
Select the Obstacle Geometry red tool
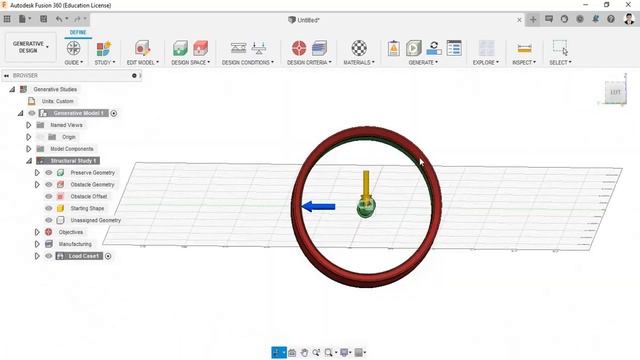[x=200, y=48]
